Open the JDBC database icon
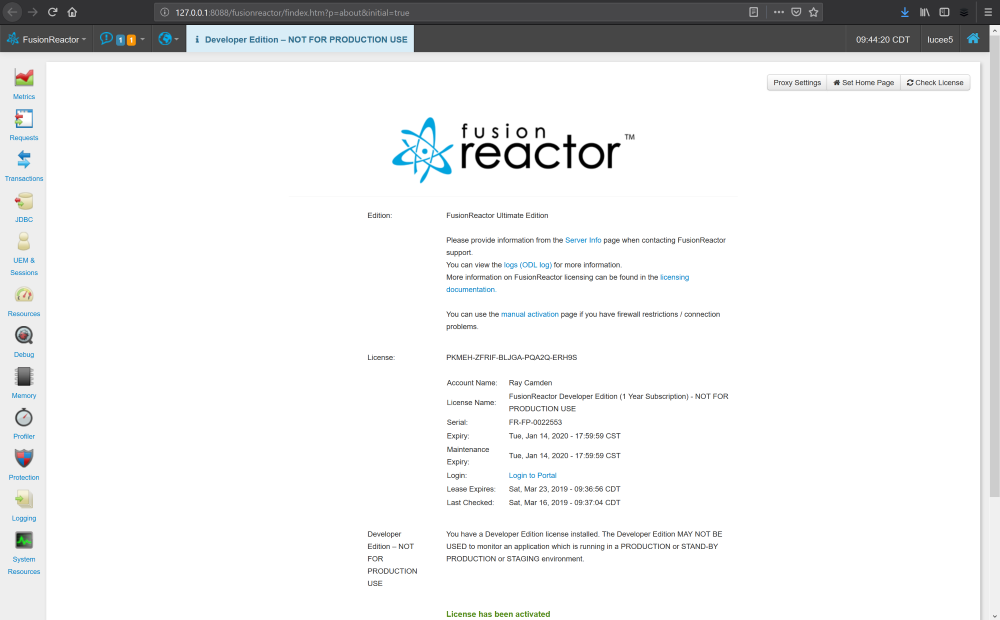This screenshot has height=620, width=1000. coord(24,201)
